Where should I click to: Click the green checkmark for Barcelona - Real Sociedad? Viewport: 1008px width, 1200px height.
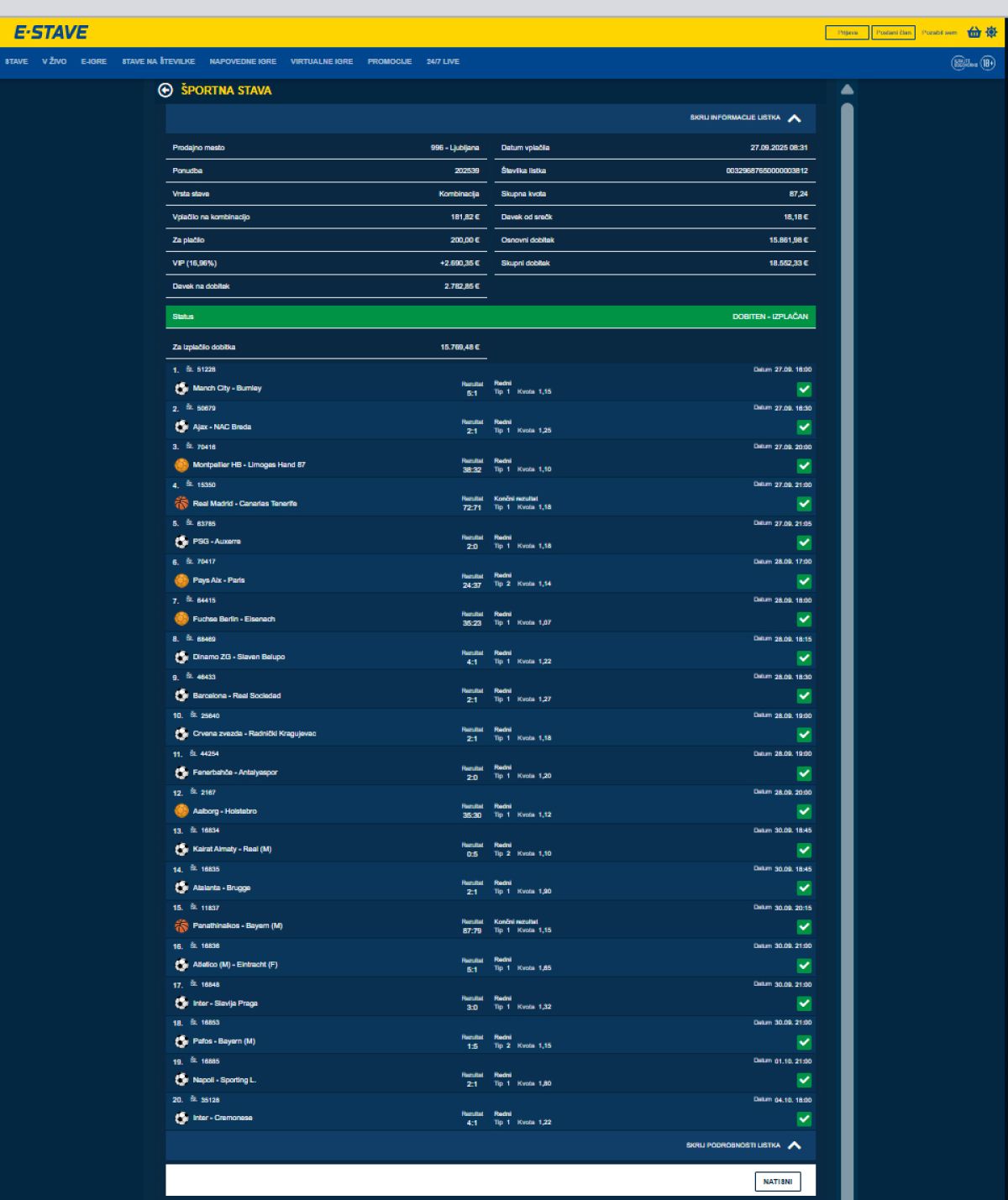click(x=804, y=696)
